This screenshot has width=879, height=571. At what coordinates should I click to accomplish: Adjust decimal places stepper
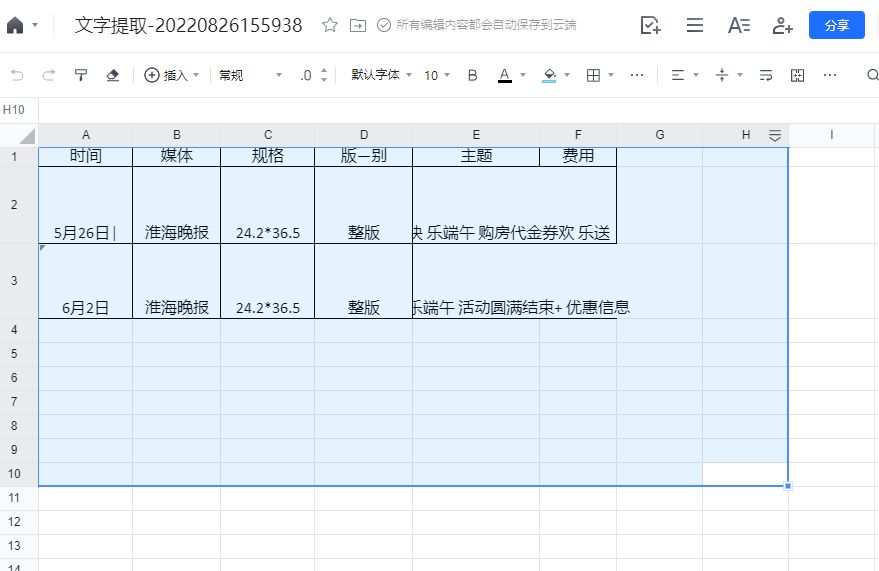pos(324,75)
